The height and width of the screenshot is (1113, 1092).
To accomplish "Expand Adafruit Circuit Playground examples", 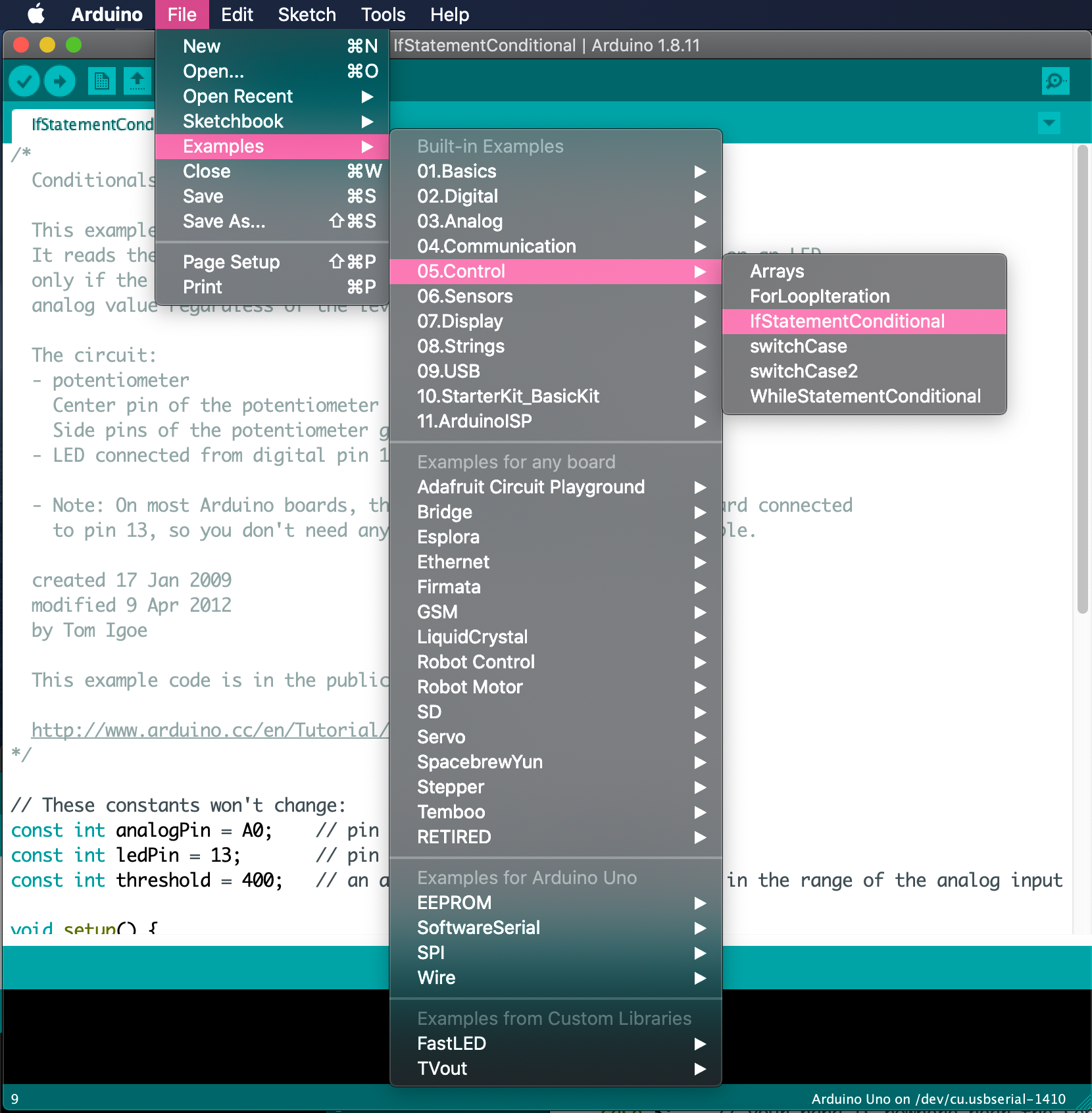I will (556, 487).
